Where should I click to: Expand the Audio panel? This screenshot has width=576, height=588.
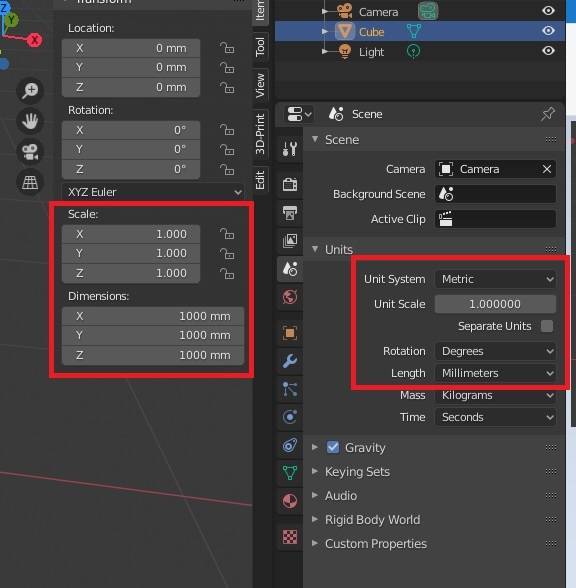(x=340, y=495)
